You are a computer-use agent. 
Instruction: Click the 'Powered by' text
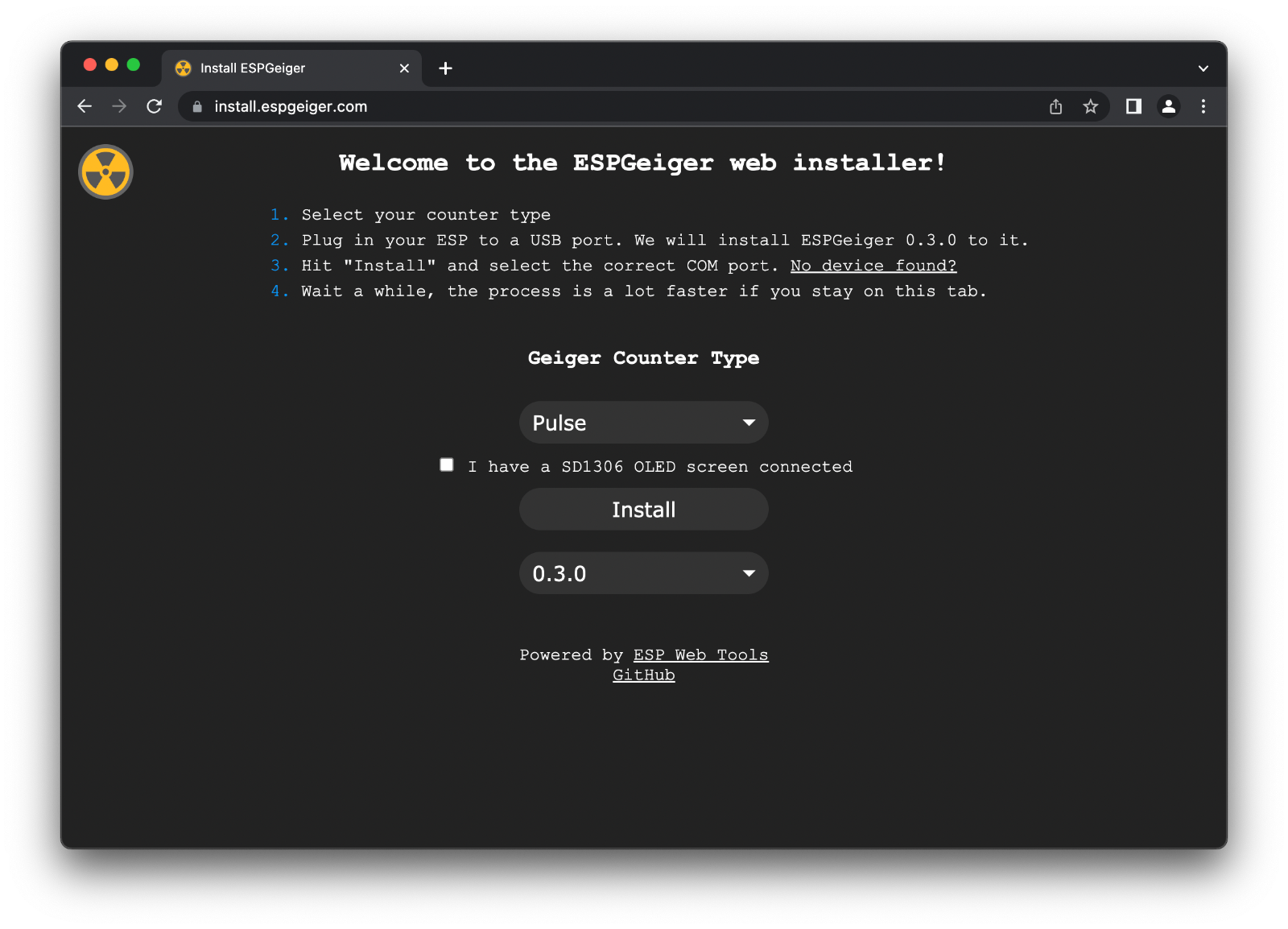pos(572,654)
